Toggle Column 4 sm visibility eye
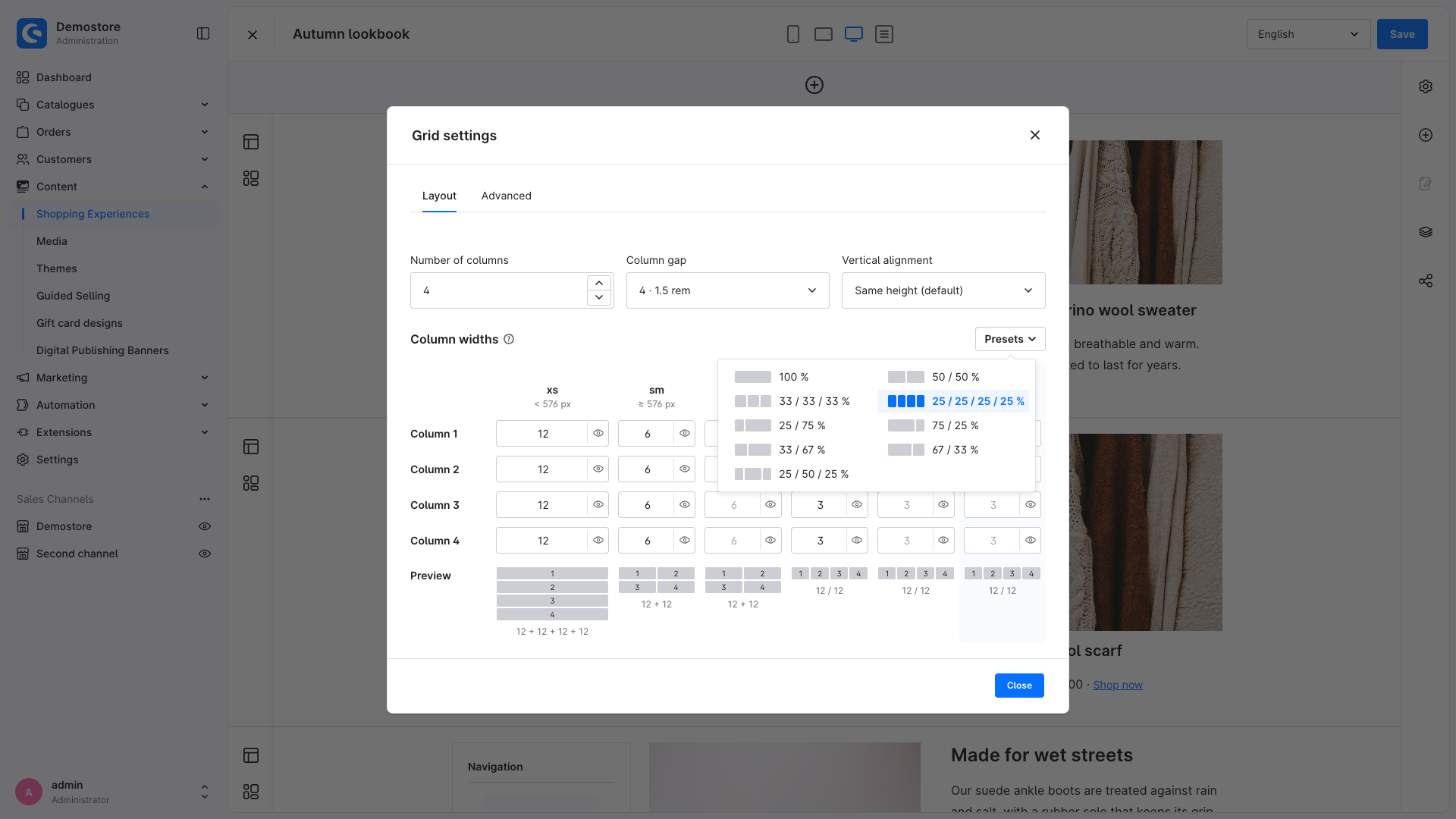1456x819 pixels. click(x=685, y=541)
